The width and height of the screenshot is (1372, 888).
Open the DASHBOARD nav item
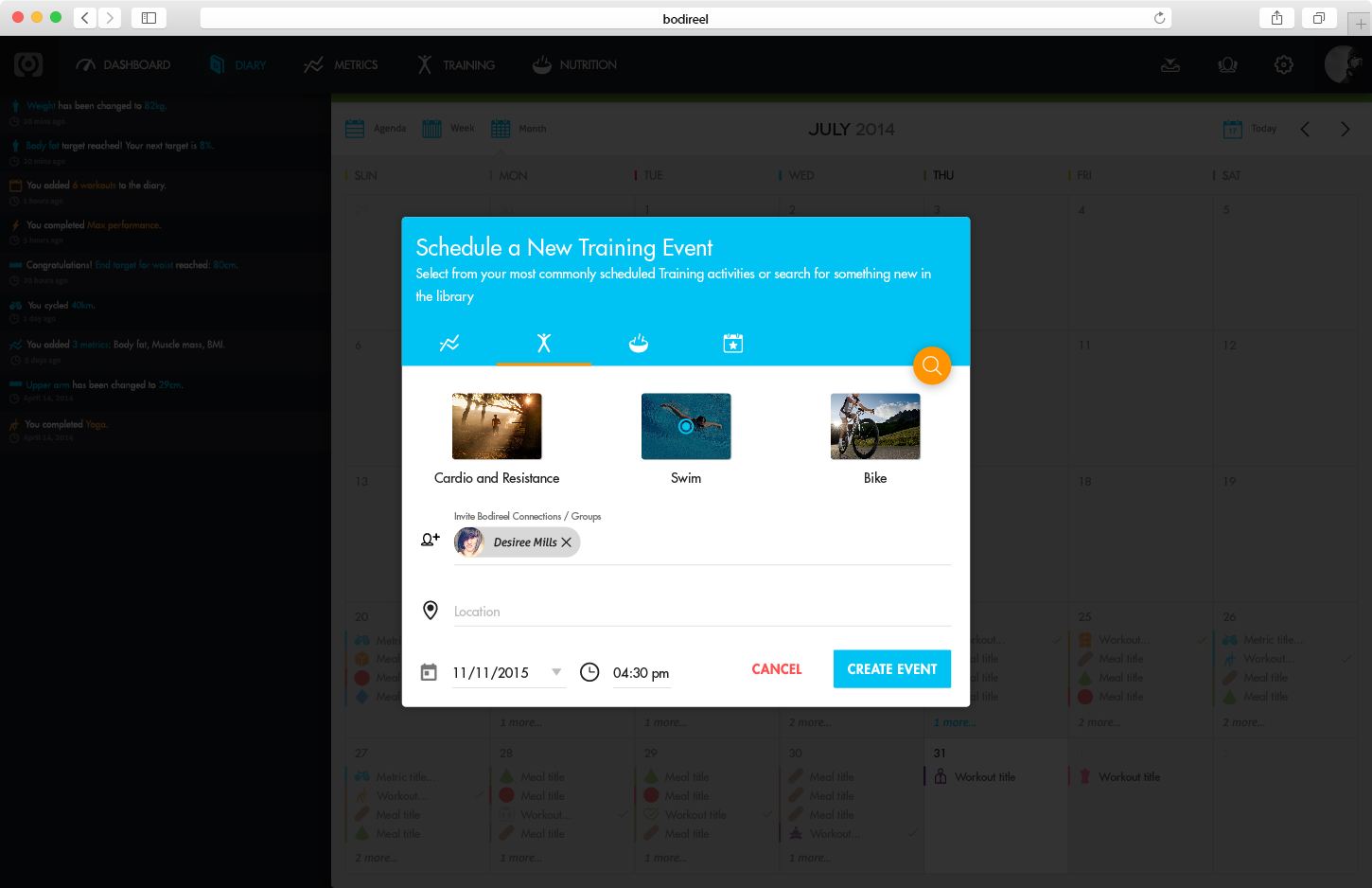click(x=124, y=65)
